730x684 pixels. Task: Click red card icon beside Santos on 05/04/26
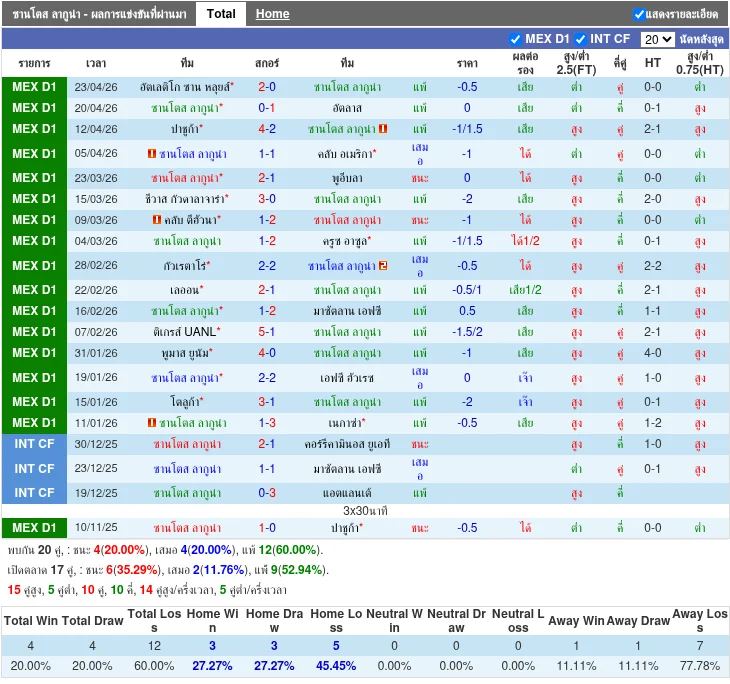(151, 155)
